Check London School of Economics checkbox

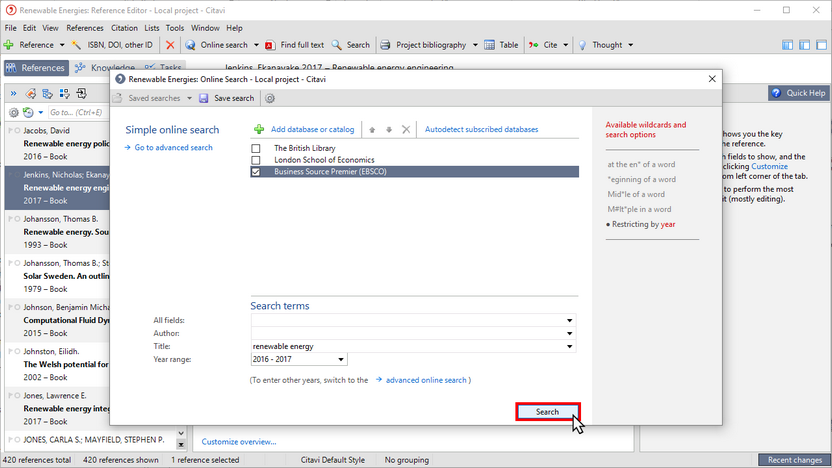256,160
